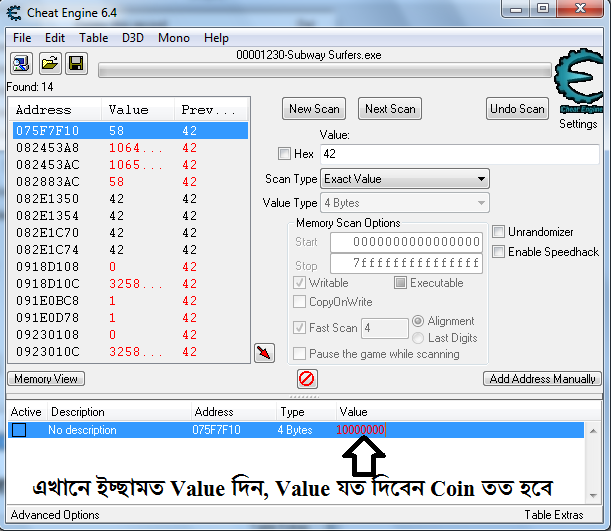Open the Table menu
Screen dimensions: 611x531
click(94, 38)
